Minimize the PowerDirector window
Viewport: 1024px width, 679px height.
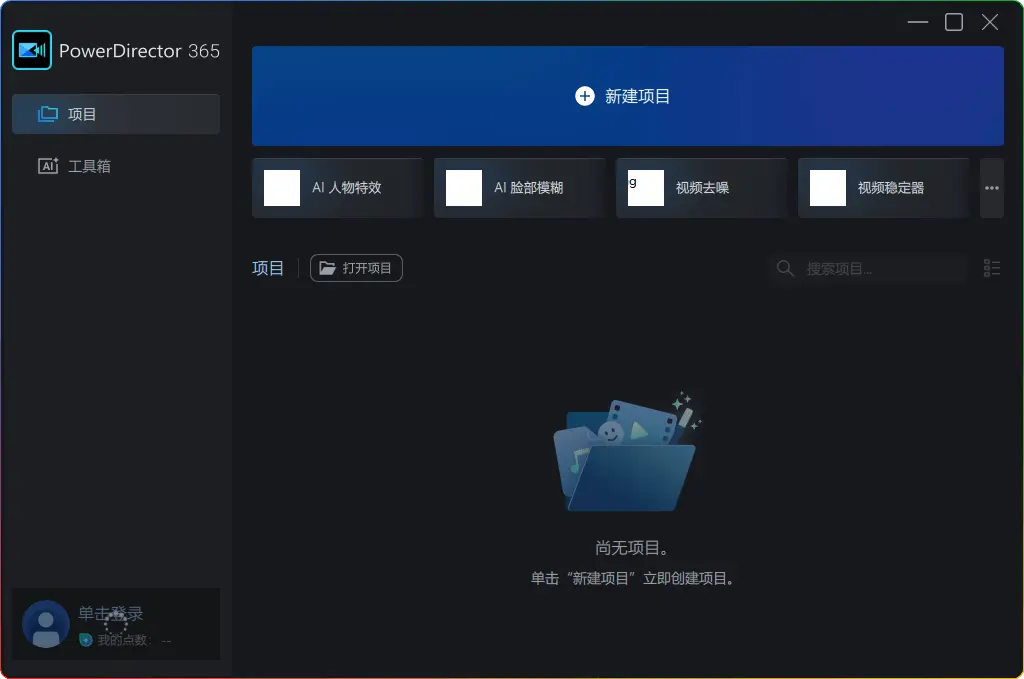tap(918, 22)
